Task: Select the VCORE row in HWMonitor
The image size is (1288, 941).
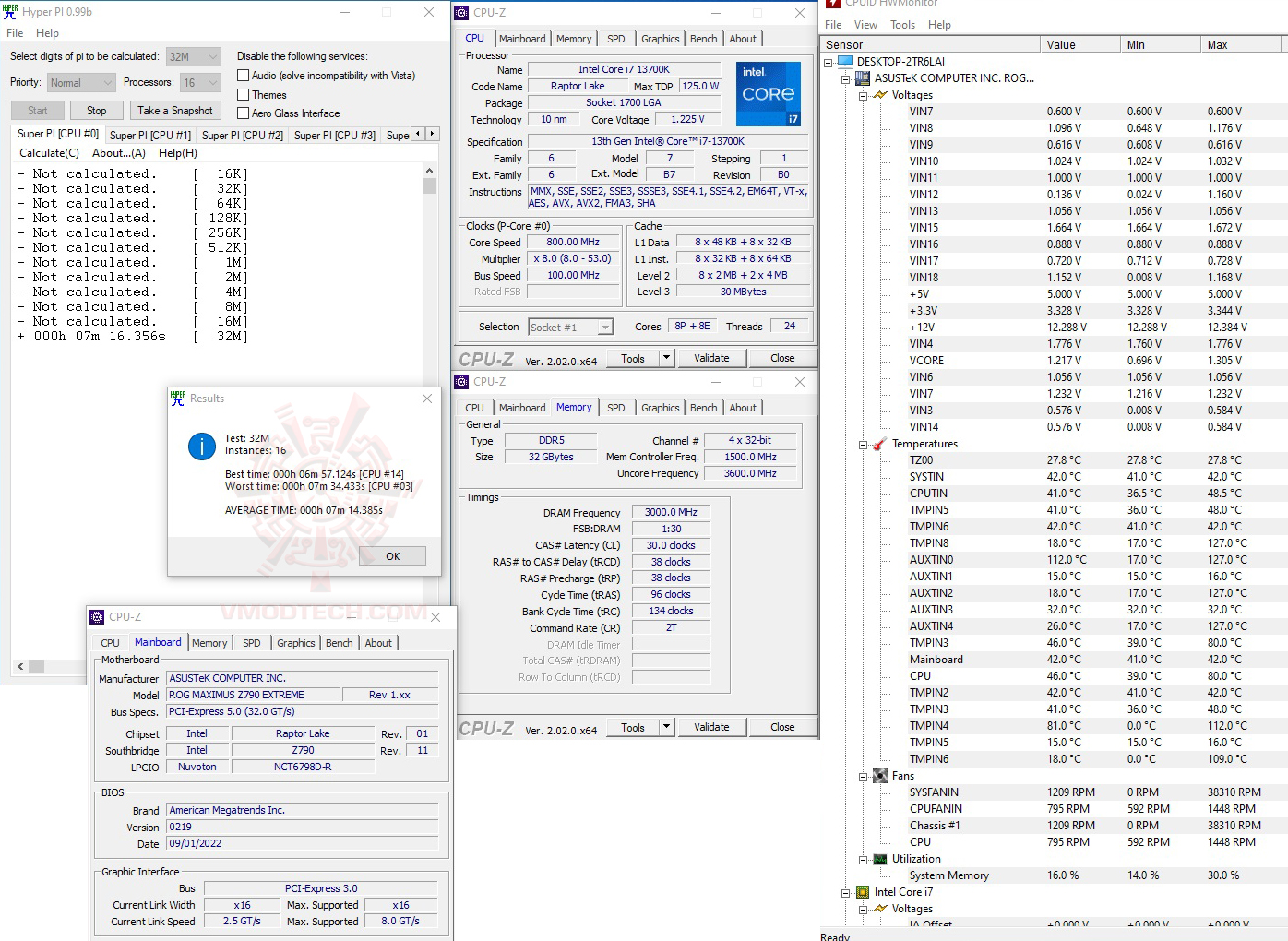Action: click(1096, 361)
